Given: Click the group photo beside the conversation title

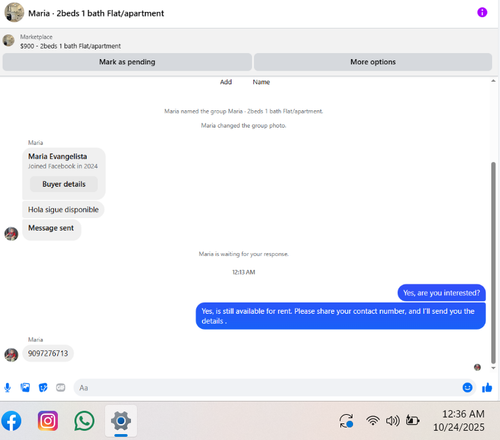Looking at the screenshot, I should coord(14,12).
